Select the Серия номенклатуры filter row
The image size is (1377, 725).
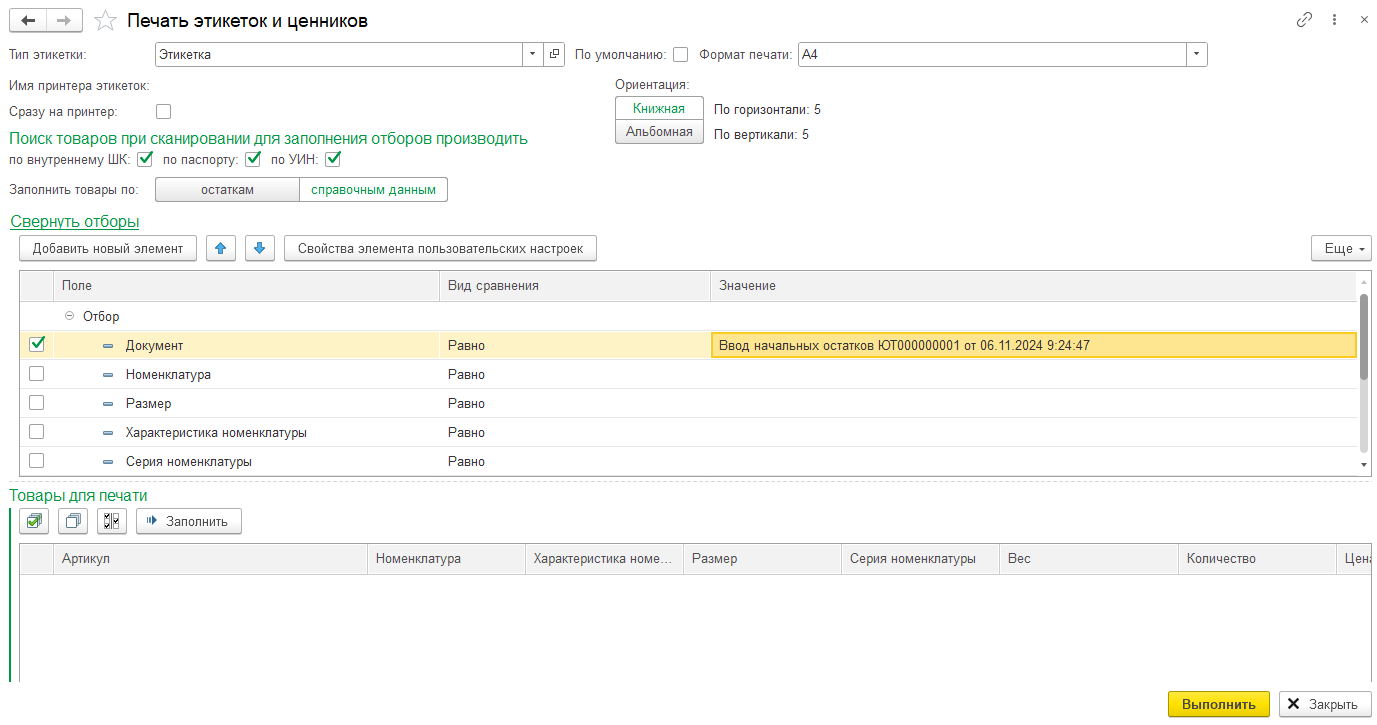pyautogui.click(x=688, y=461)
